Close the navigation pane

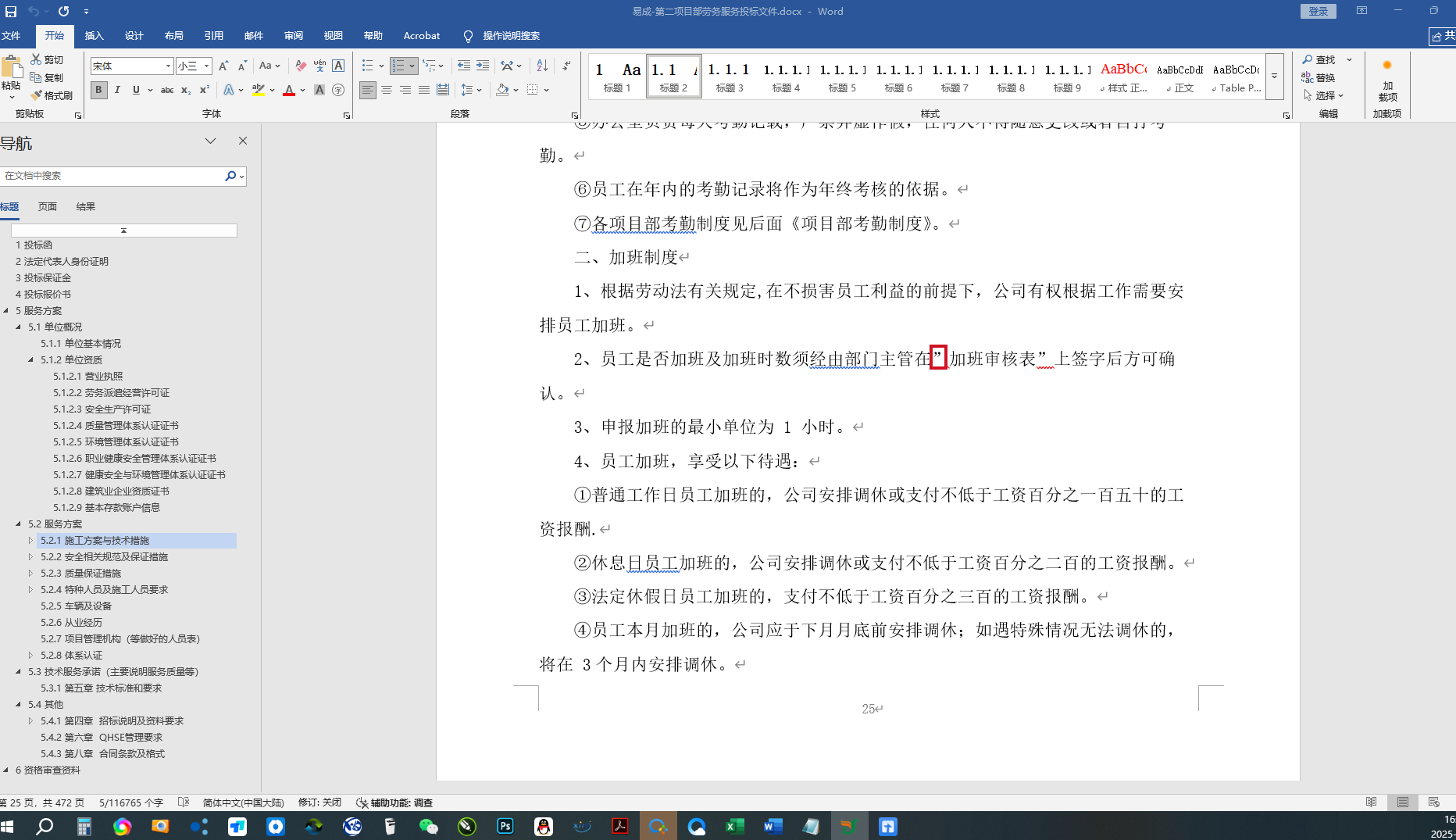[x=243, y=141]
